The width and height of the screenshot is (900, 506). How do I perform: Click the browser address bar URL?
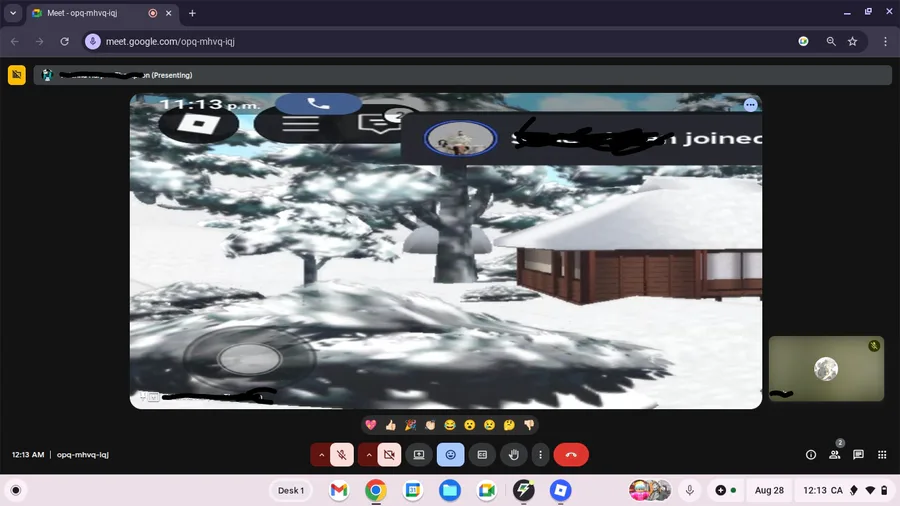click(x=170, y=41)
